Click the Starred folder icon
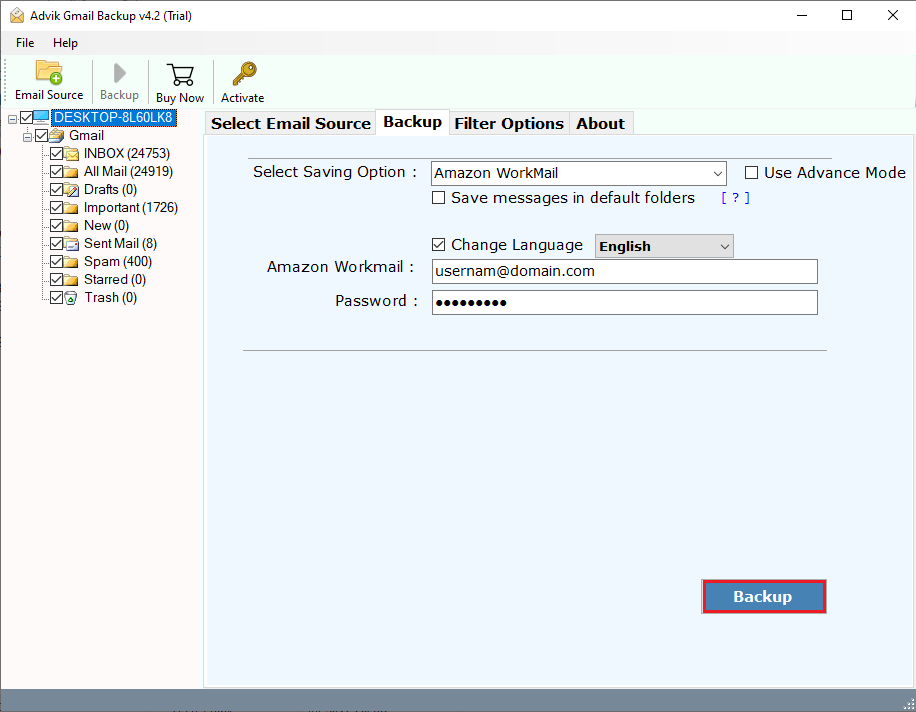This screenshot has width=916, height=712. click(x=71, y=280)
